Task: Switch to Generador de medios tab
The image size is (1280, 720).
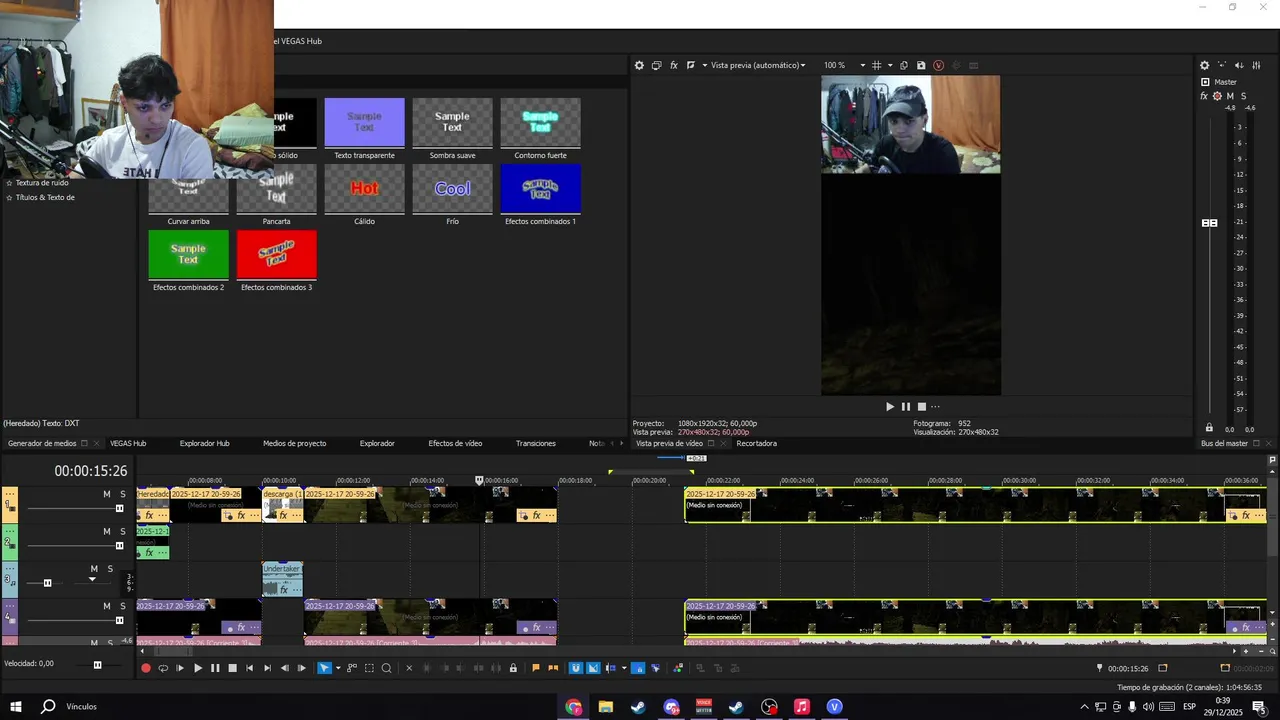Action: pyautogui.click(x=42, y=443)
